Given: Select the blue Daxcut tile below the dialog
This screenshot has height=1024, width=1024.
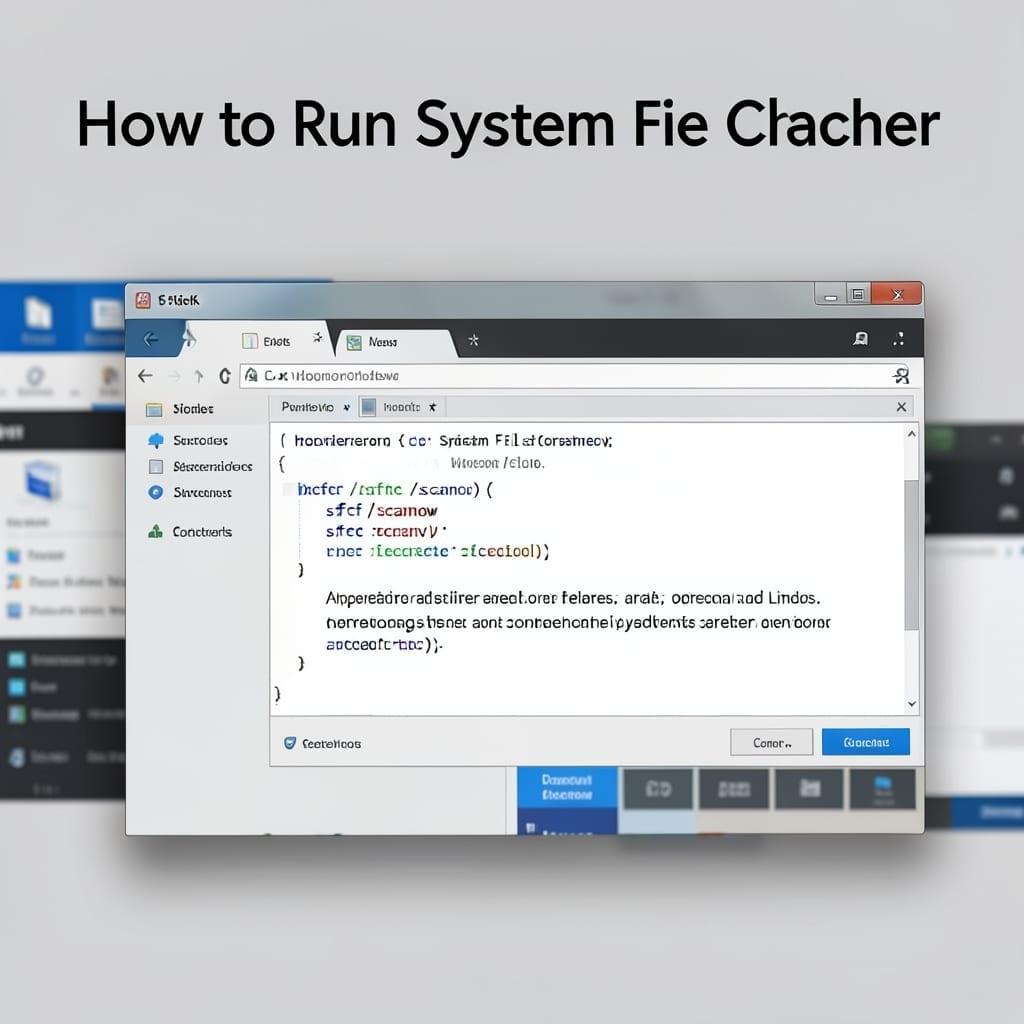Looking at the screenshot, I should [x=567, y=787].
